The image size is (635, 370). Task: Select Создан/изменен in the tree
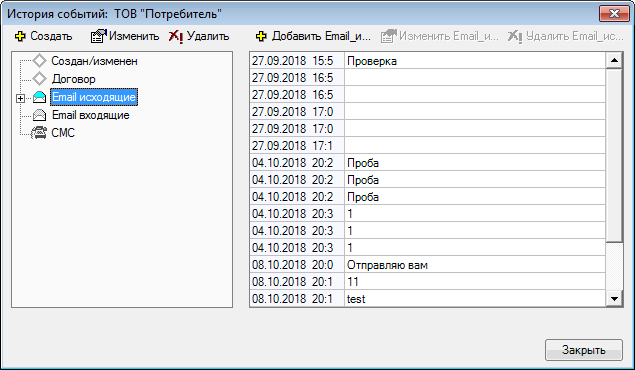(94, 61)
